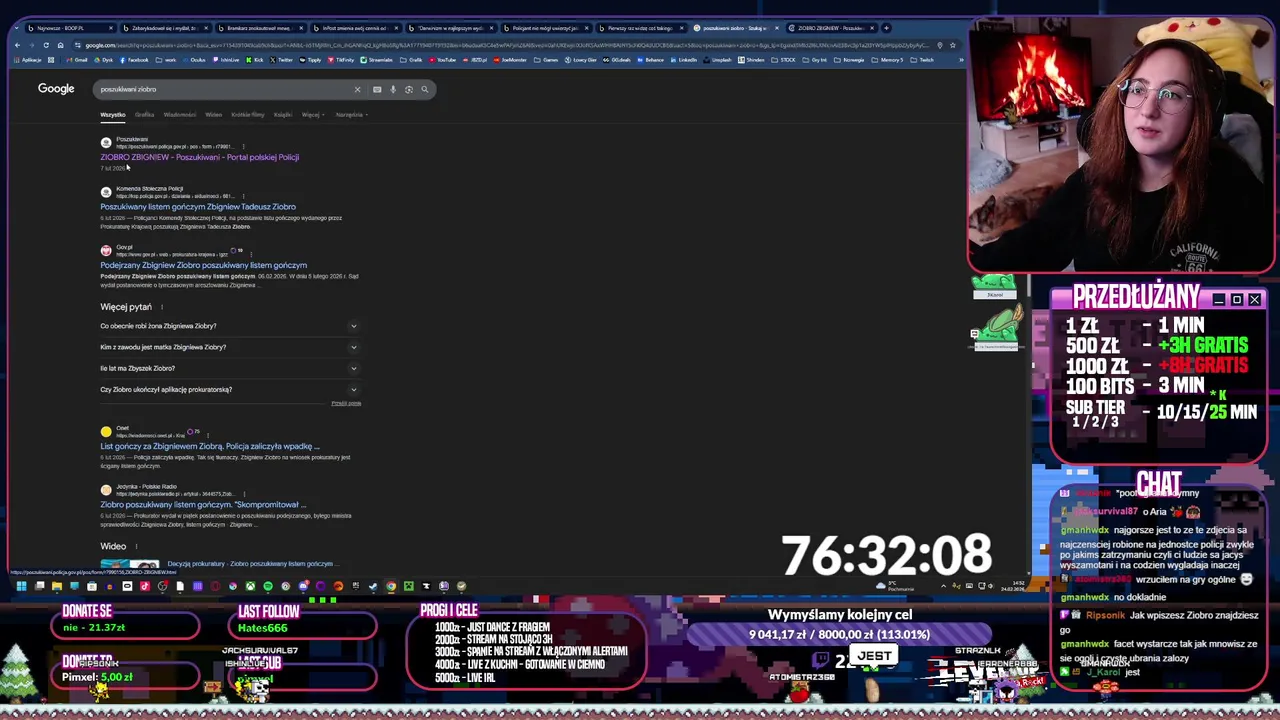Open Discord from the taskbar

tap(303, 586)
